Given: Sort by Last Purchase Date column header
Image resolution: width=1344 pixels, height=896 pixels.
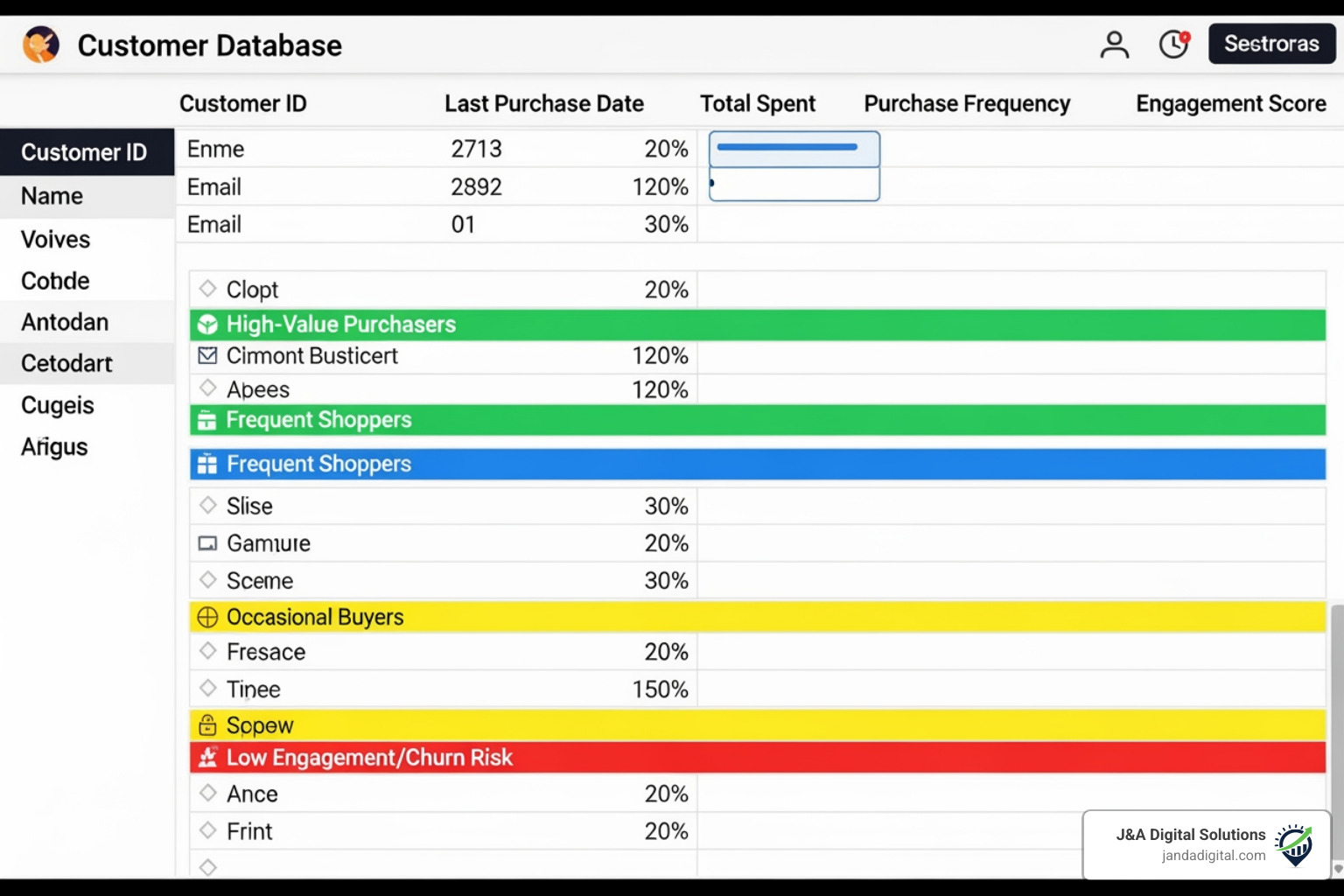Looking at the screenshot, I should coord(544,103).
